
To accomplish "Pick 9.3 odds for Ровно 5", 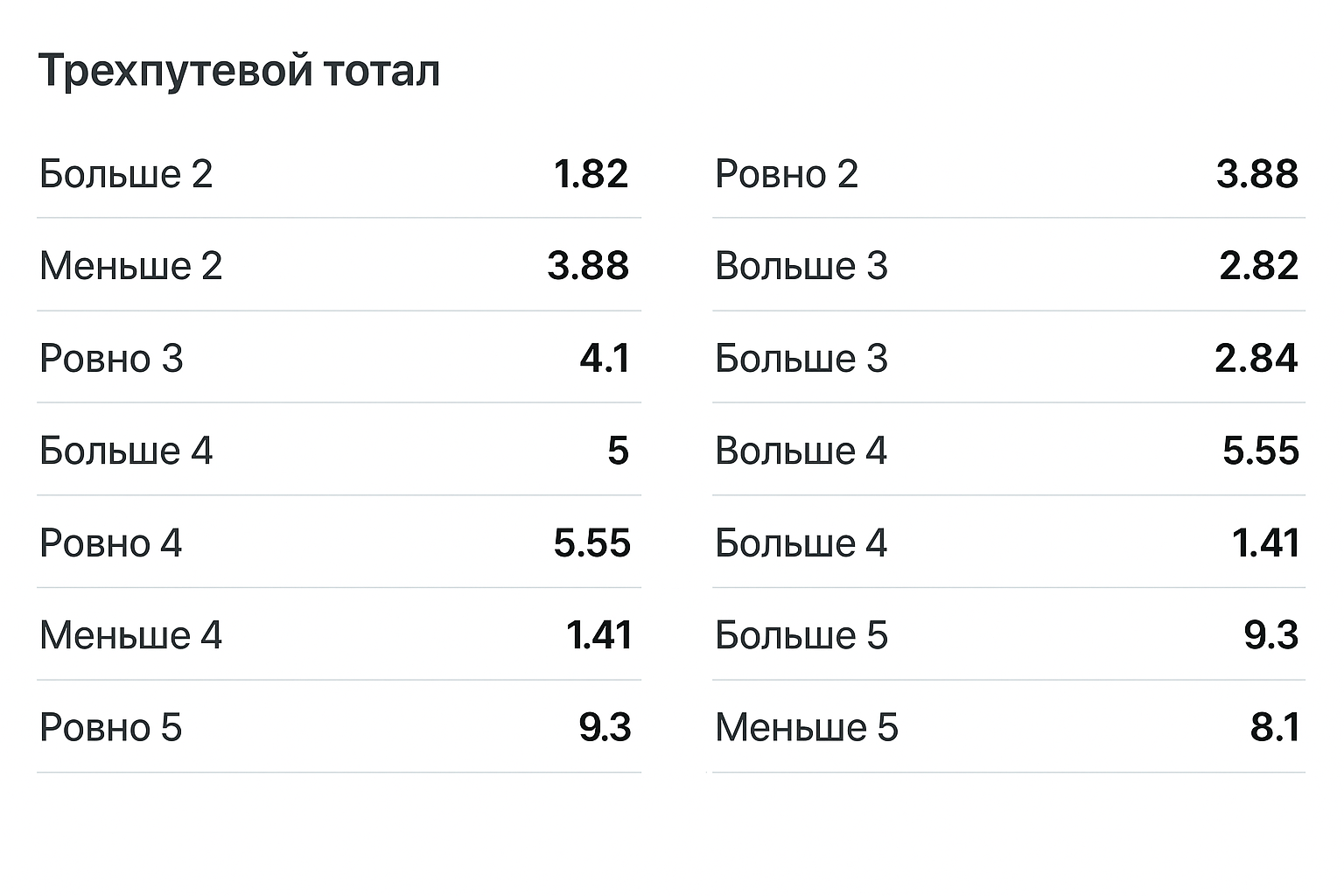I will click(x=605, y=728).
